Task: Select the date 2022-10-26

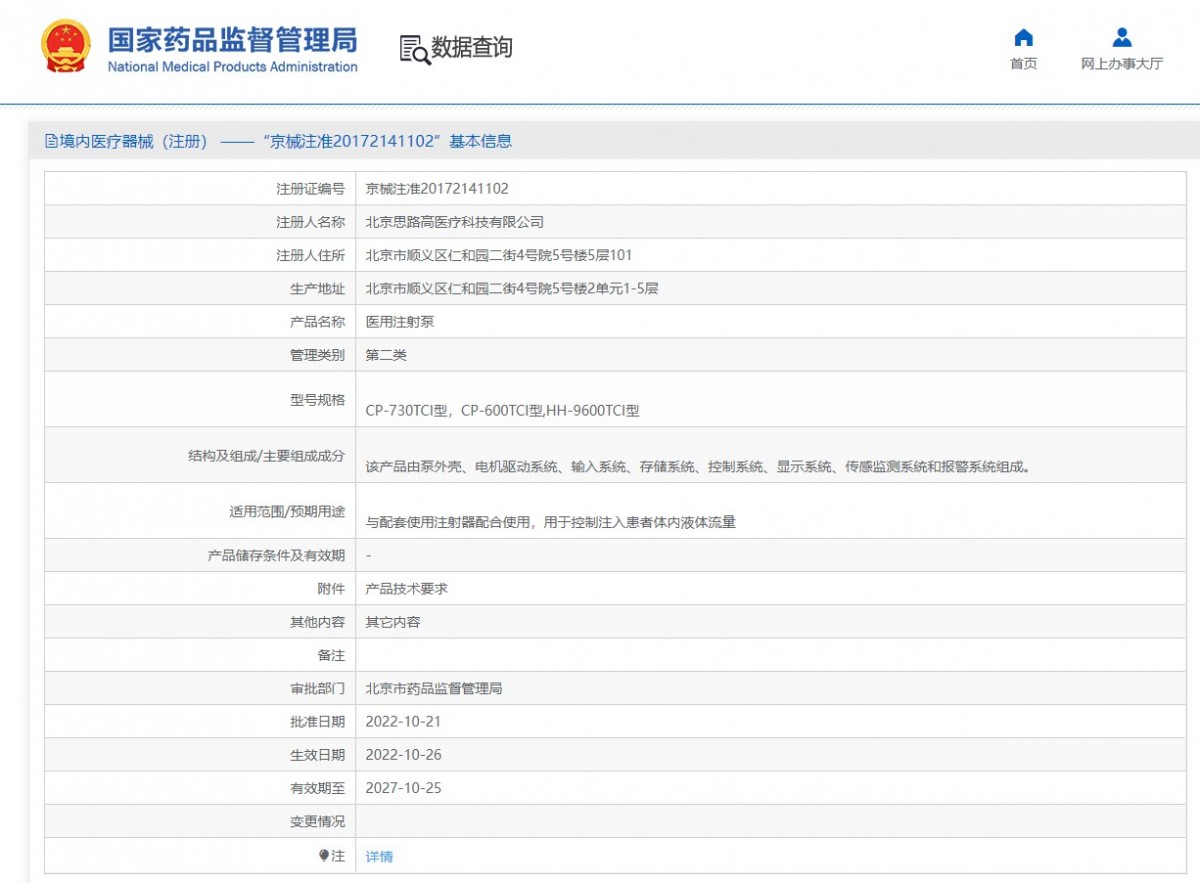Action: pos(403,755)
